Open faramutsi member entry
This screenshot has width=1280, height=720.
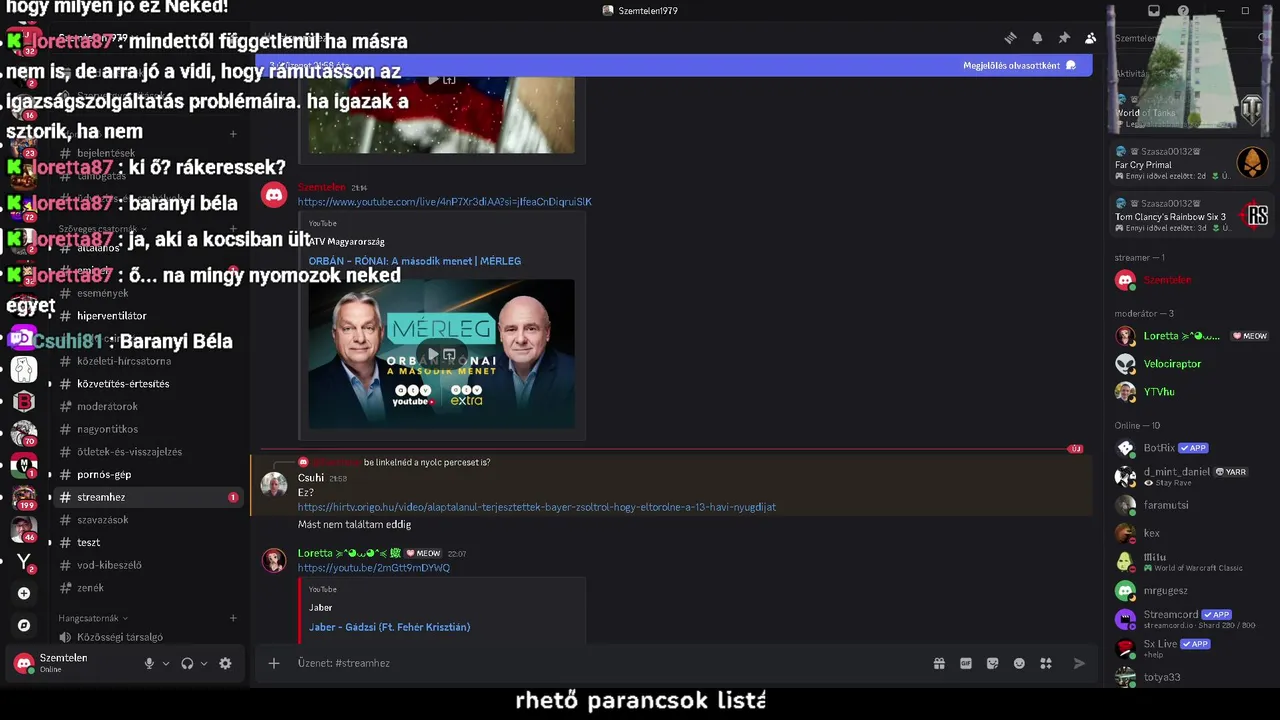tap(1192, 505)
